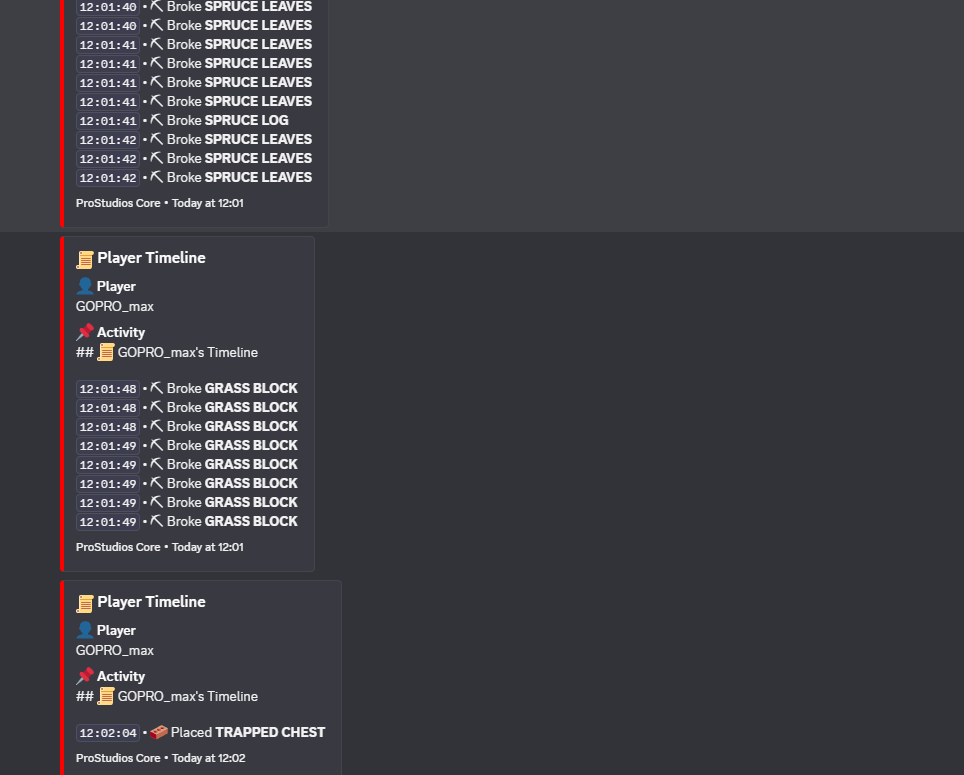
Task: Click ProStudios Core footer under spruce leaves list
Action: pos(160,203)
